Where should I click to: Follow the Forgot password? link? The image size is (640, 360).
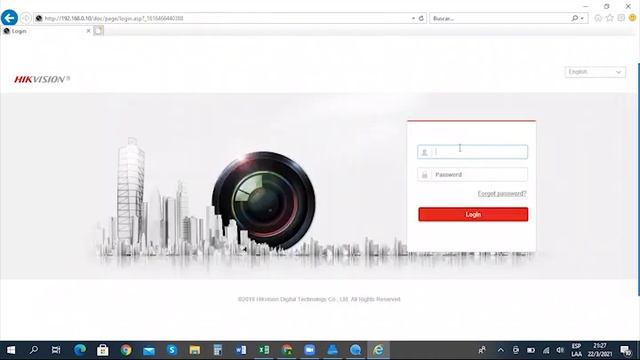point(502,193)
